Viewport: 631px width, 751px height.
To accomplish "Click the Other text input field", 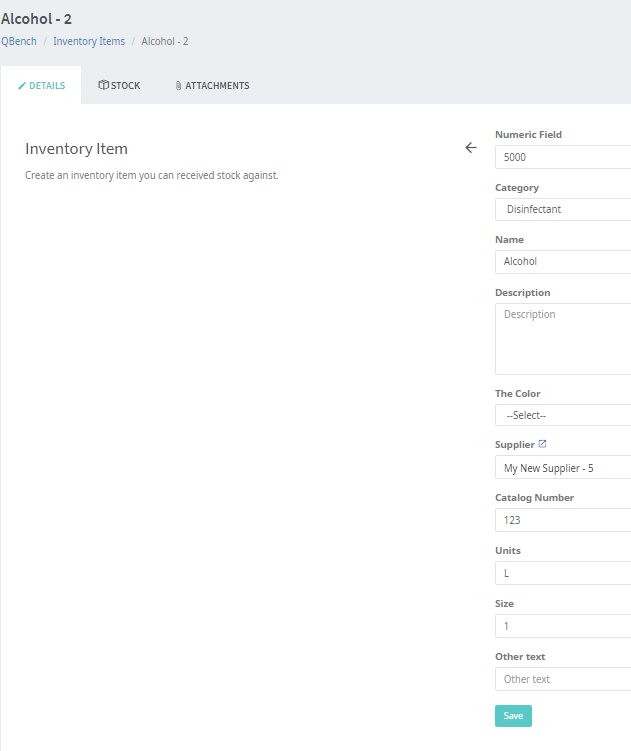I will pyautogui.click(x=563, y=679).
